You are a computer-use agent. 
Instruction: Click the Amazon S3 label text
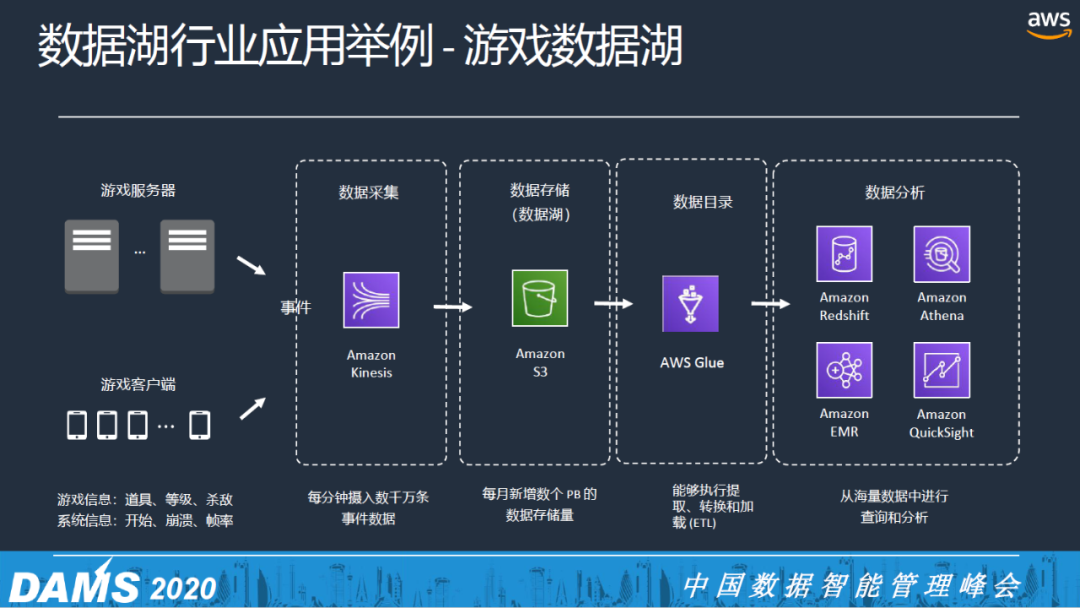click(x=540, y=362)
